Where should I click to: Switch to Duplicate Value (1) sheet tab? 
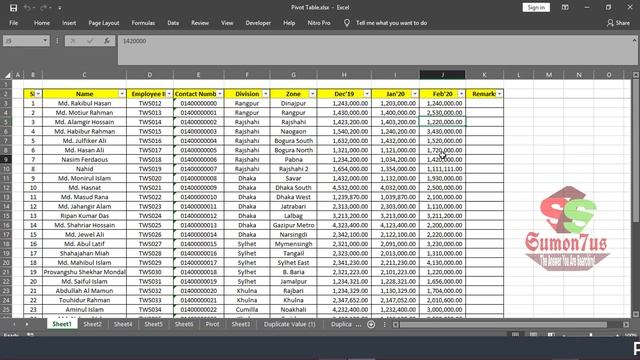coord(289,324)
